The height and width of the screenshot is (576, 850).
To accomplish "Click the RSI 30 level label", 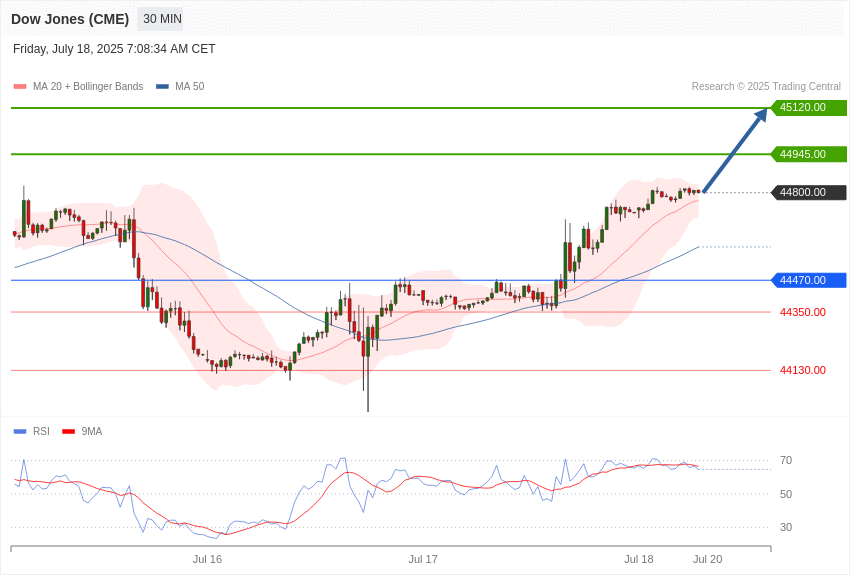I will (x=786, y=527).
